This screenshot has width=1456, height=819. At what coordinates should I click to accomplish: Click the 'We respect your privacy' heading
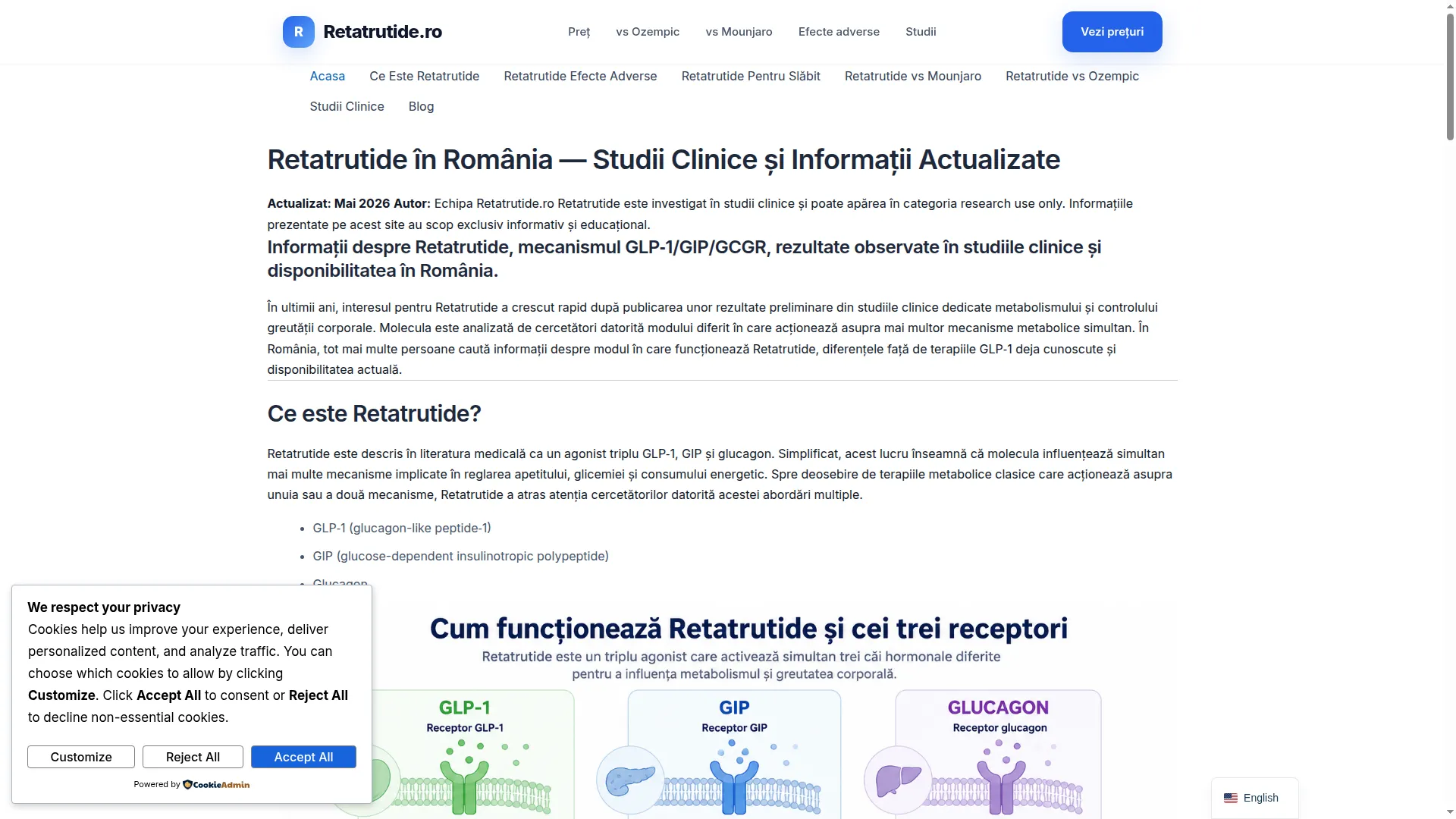[104, 607]
